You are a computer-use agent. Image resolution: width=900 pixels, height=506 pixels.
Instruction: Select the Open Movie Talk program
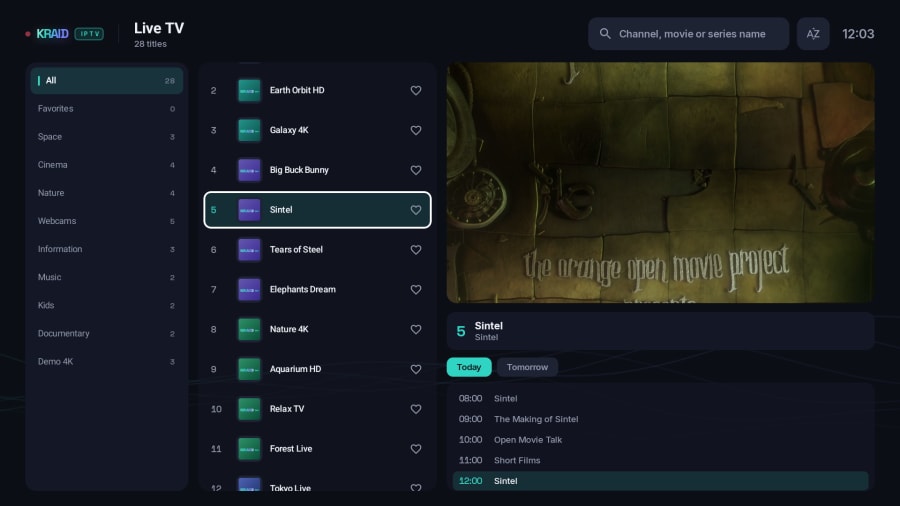[x=660, y=439]
